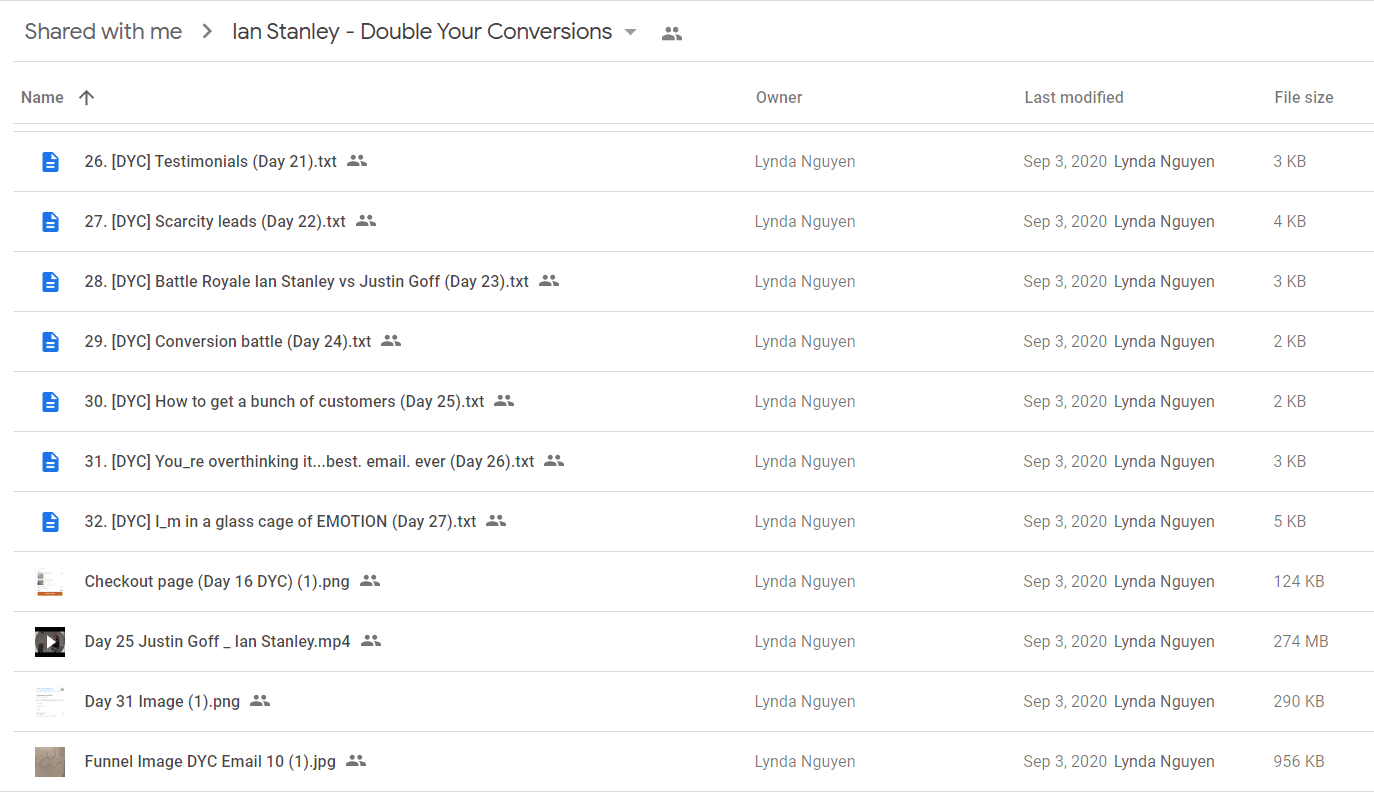Open Checkout page (Day 16 DYC) thumbnail
1374x792 pixels.
pos(50,581)
